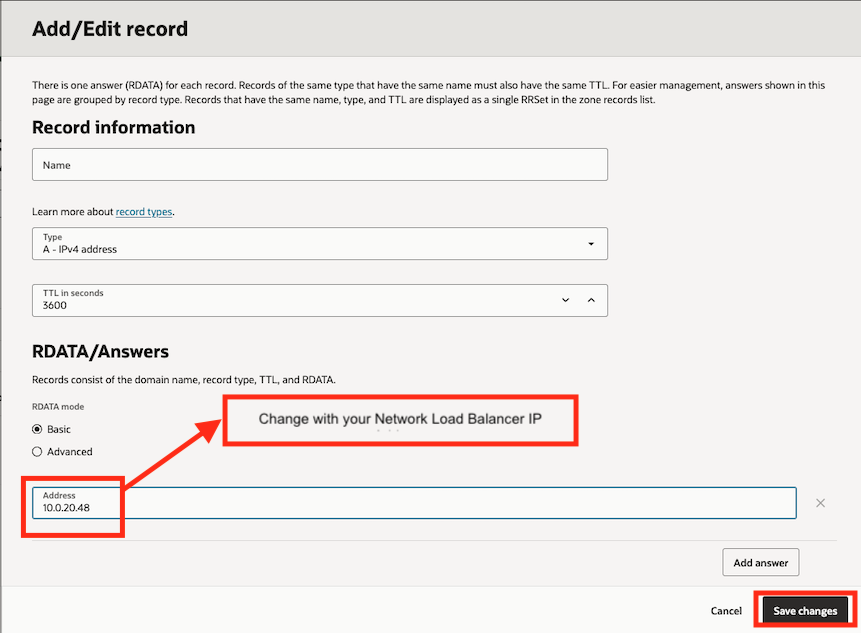Click the Address input field
This screenshot has height=633, width=861.
coord(414,503)
